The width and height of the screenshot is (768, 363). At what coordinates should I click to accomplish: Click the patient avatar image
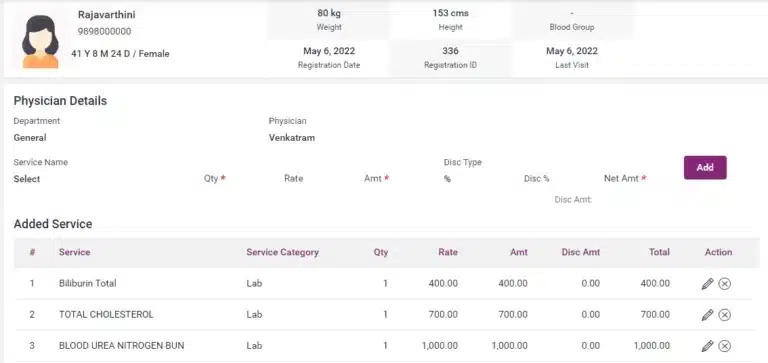tap(40, 42)
